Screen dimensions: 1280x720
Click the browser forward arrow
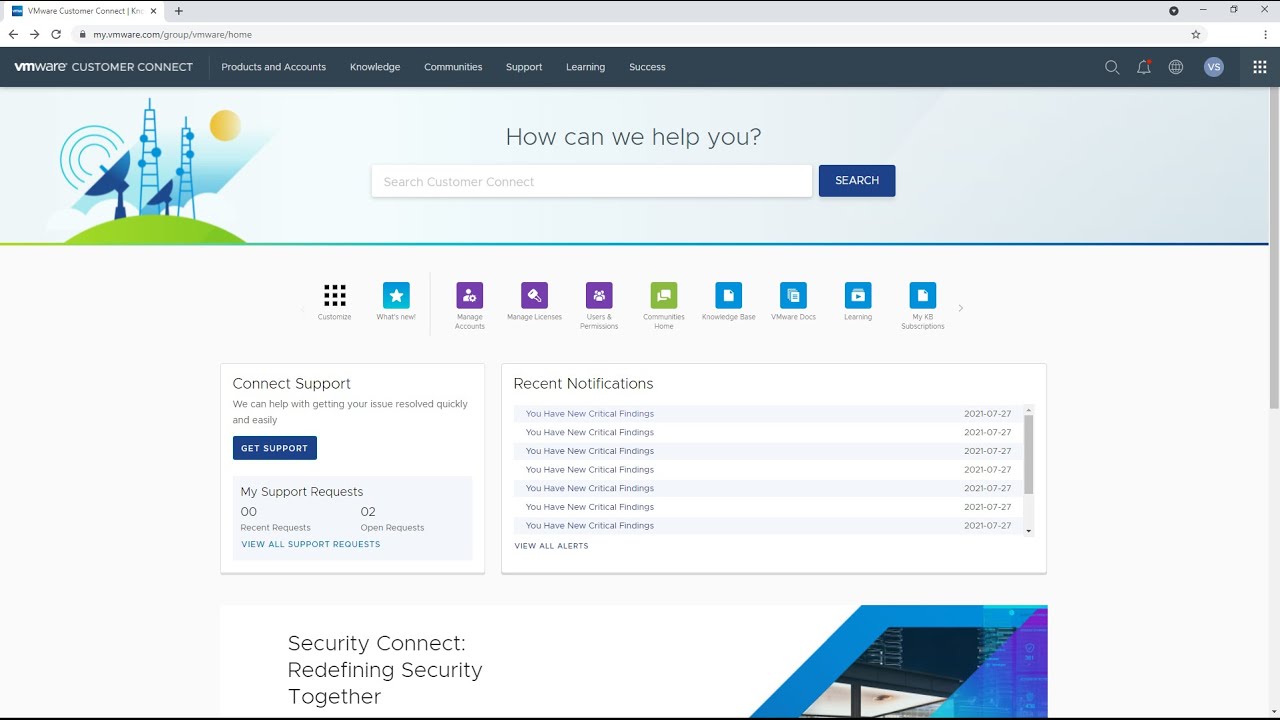tap(35, 34)
